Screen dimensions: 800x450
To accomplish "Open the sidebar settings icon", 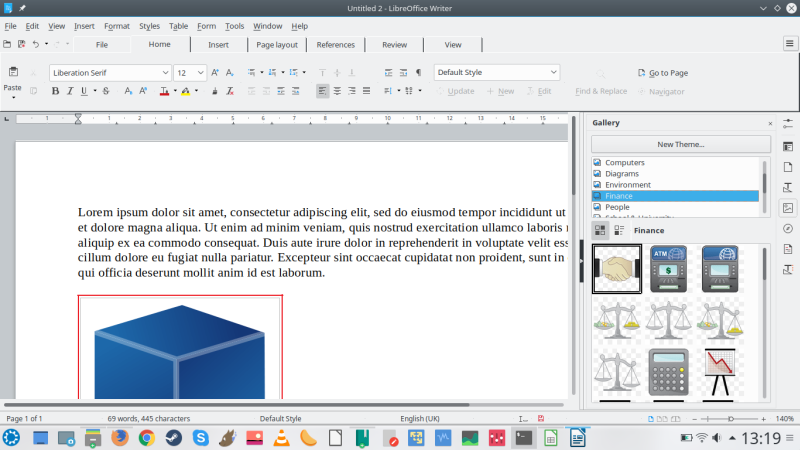I will pyautogui.click(x=788, y=123).
